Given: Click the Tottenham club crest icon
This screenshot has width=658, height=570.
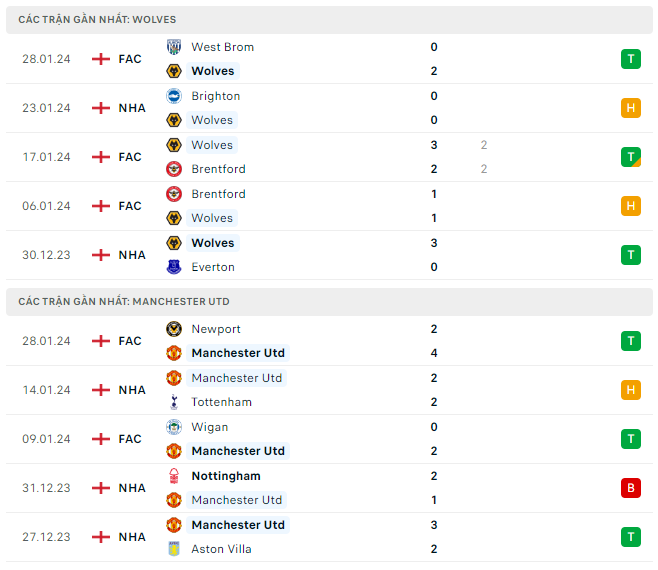Looking at the screenshot, I should [x=173, y=402].
